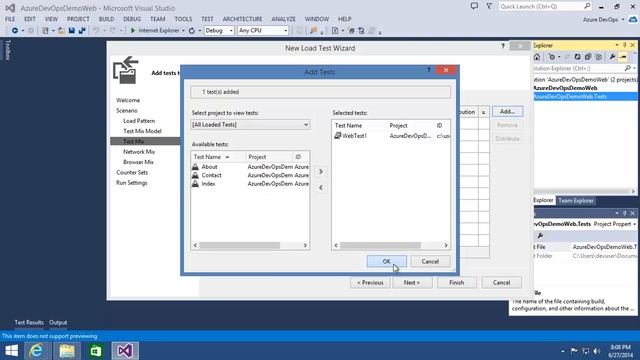Image resolution: width=640 pixels, height=360 pixels.
Task: Open the Any CPU platform dropdown
Action: tap(263, 31)
